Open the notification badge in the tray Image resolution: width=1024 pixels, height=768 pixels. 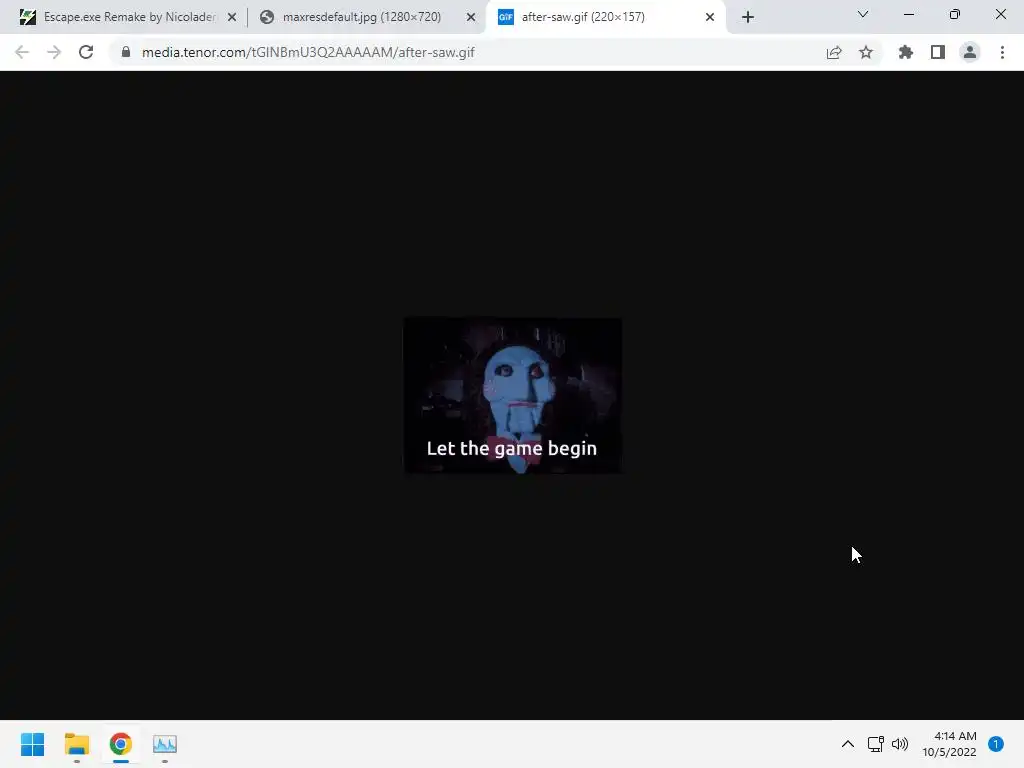coord(996,744)
